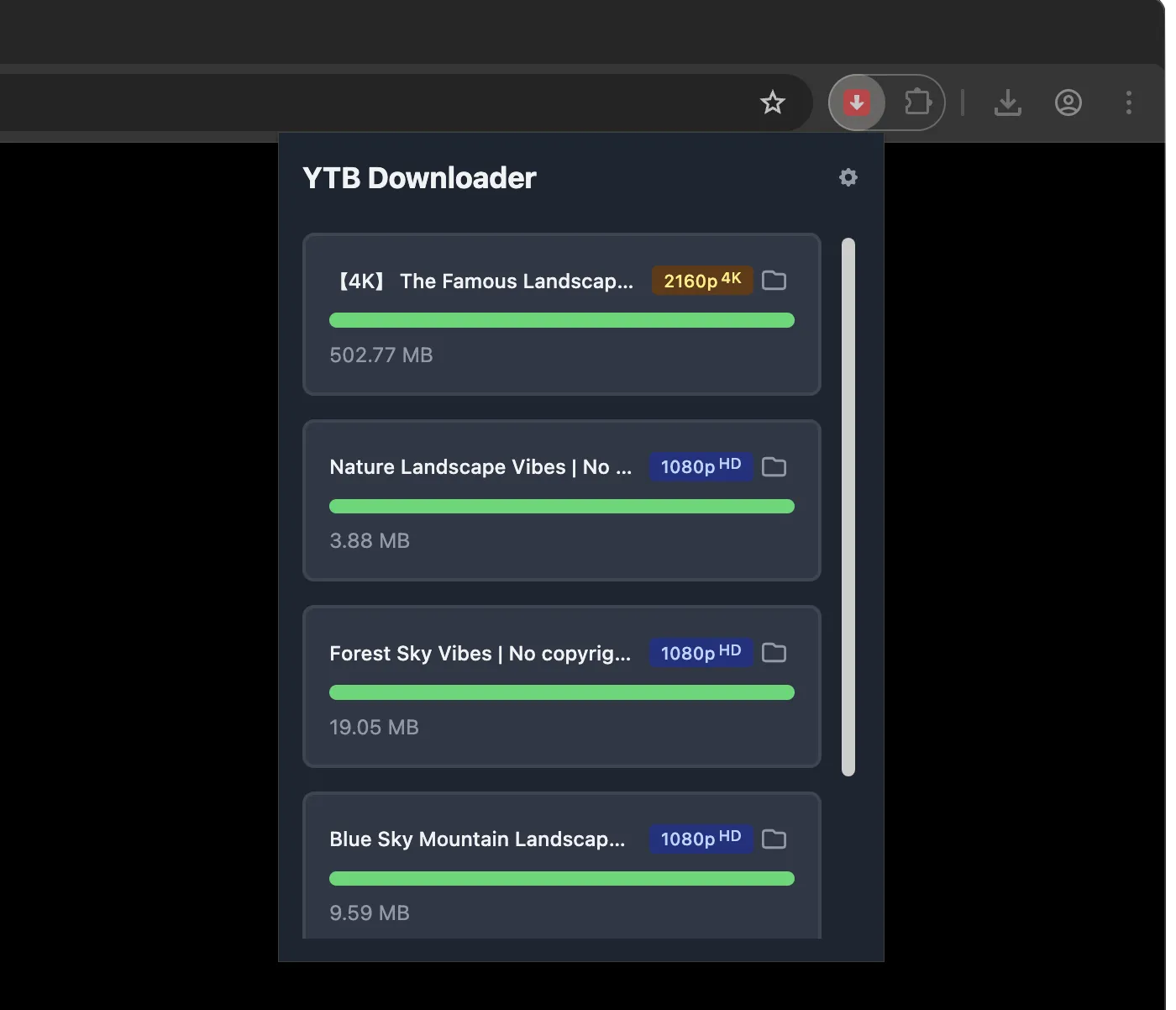Click 1080p HD badge on Nature Landscape Vibes
The image size is (1176, 1010).
click(x=701, y=466)
